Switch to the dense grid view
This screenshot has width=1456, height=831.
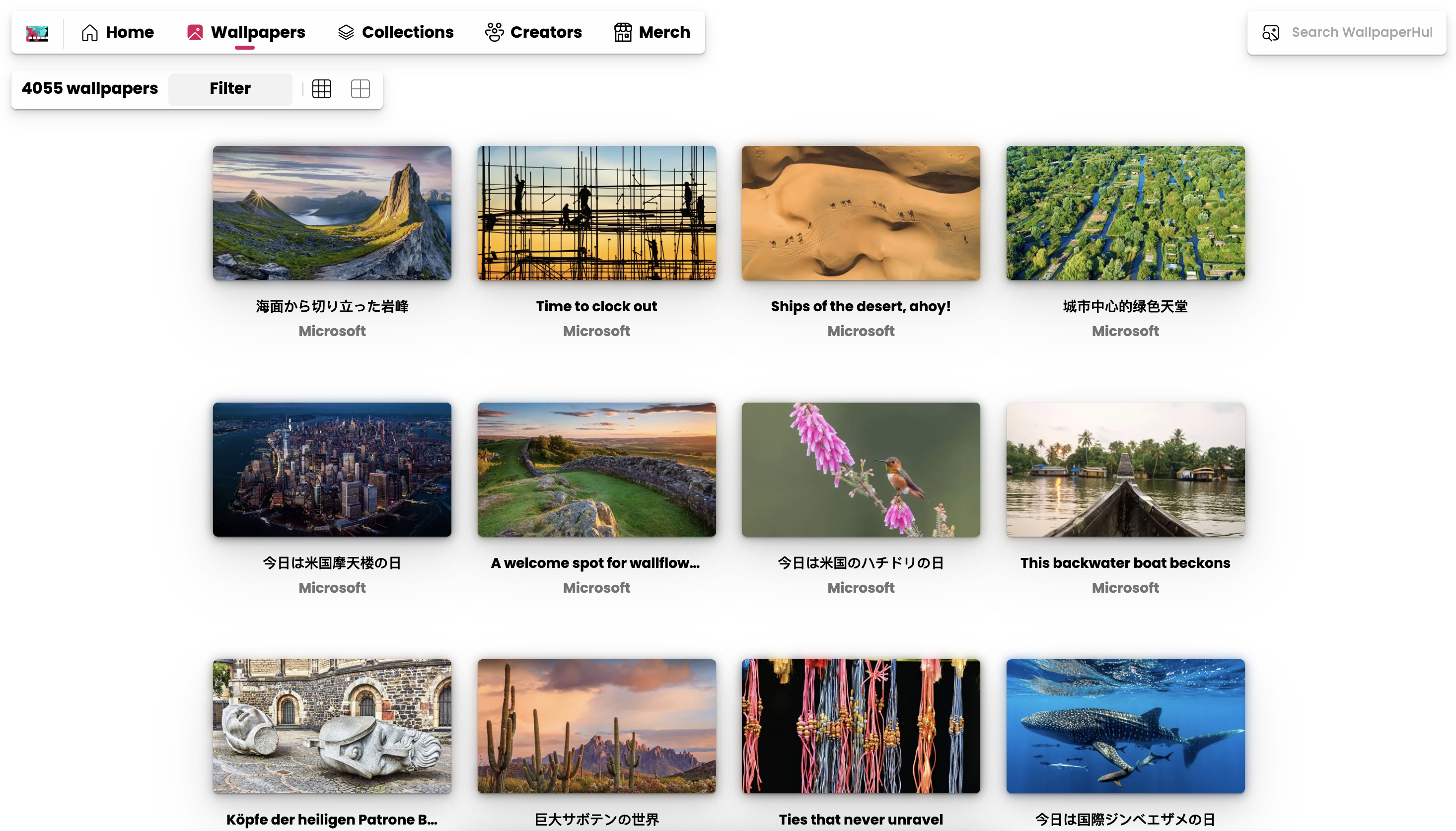(x=321, y=88)
